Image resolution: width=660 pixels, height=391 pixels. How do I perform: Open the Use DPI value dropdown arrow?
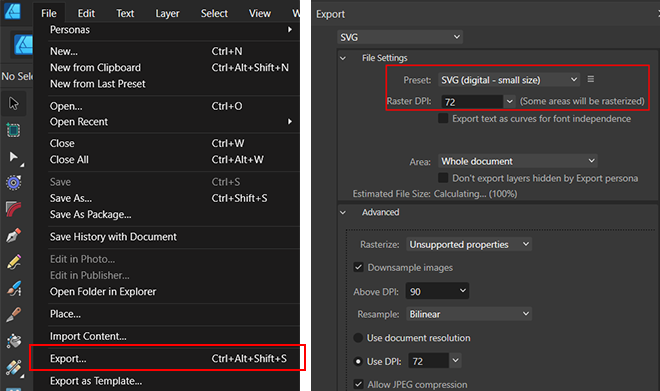pos(455,361)
